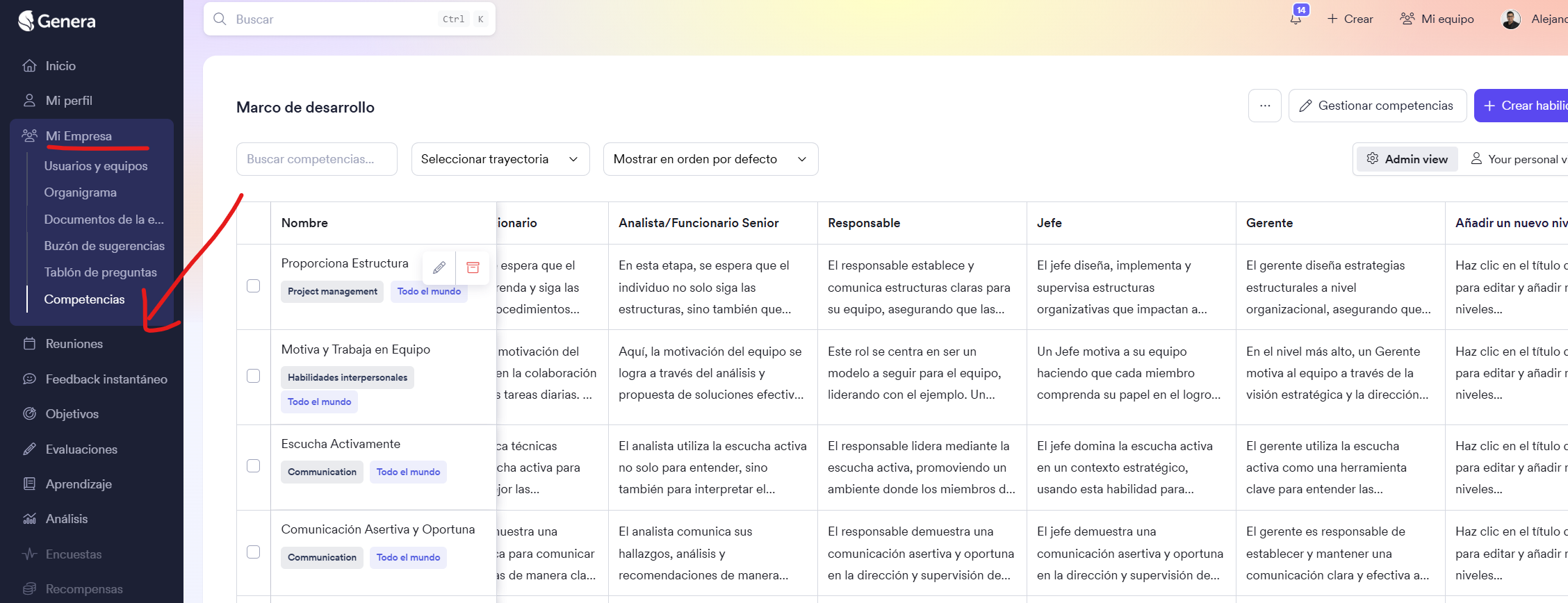Click the person icon of Your personal view
The height and width of the screenshot is (603, 1568).
click(x=1476, y=158)
